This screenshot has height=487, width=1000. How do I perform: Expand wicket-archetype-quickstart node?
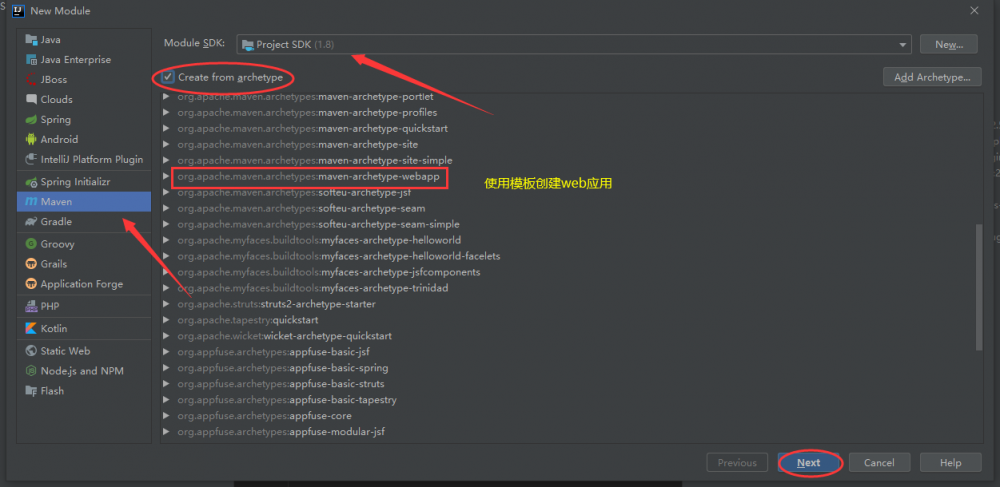tap(166, 335)
